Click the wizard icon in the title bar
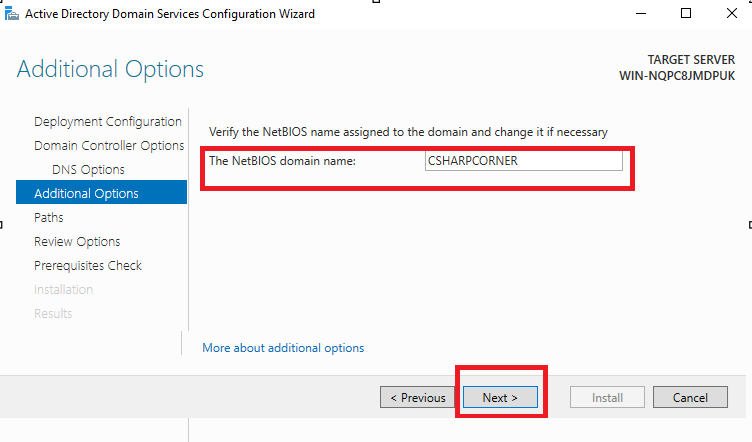Image resolution: width=752 pixels, height=442 pixels. click(x=10, y=14)
